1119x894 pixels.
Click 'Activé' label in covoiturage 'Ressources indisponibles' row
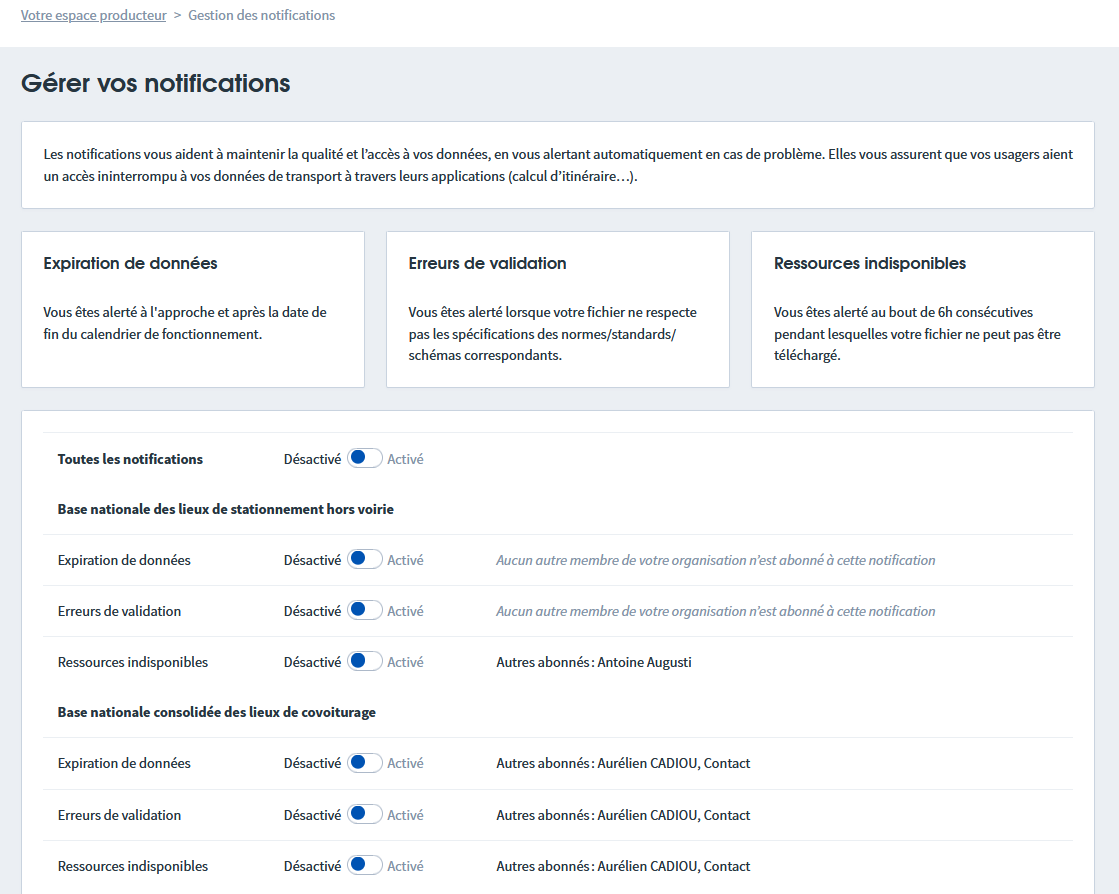405,866
